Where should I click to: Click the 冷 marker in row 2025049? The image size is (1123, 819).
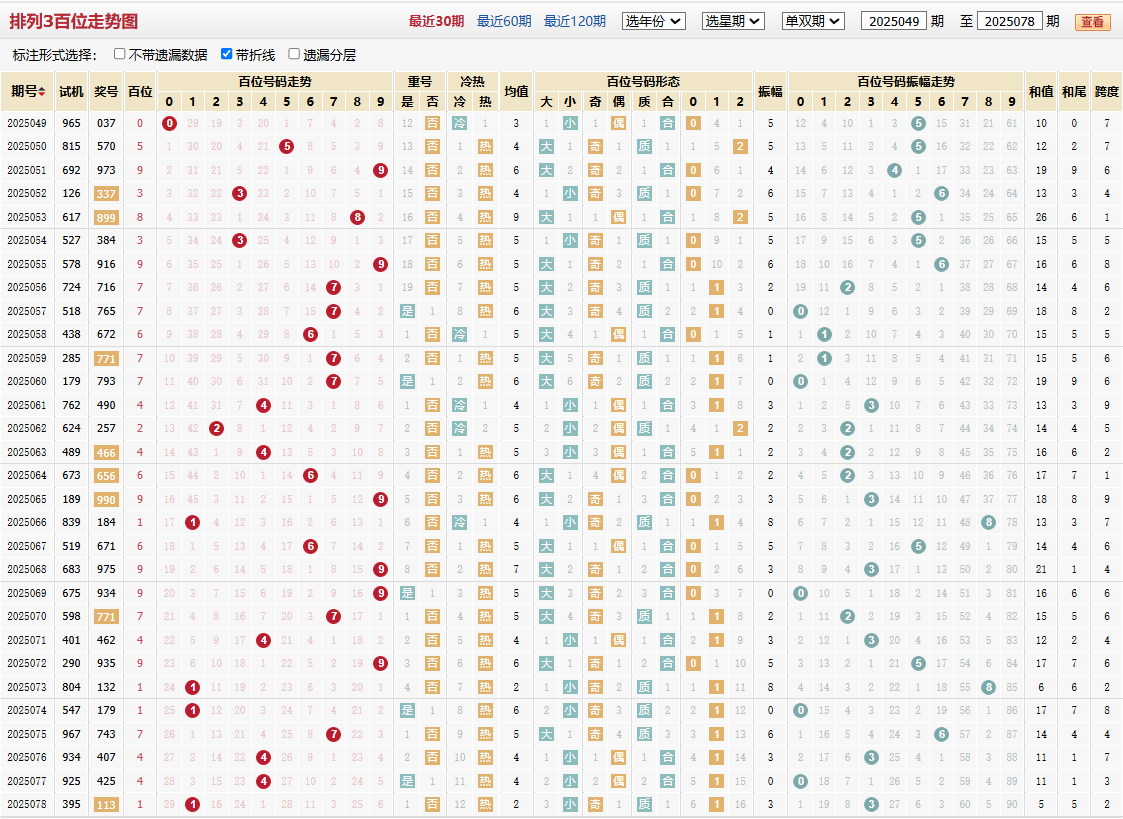(460, 123)
